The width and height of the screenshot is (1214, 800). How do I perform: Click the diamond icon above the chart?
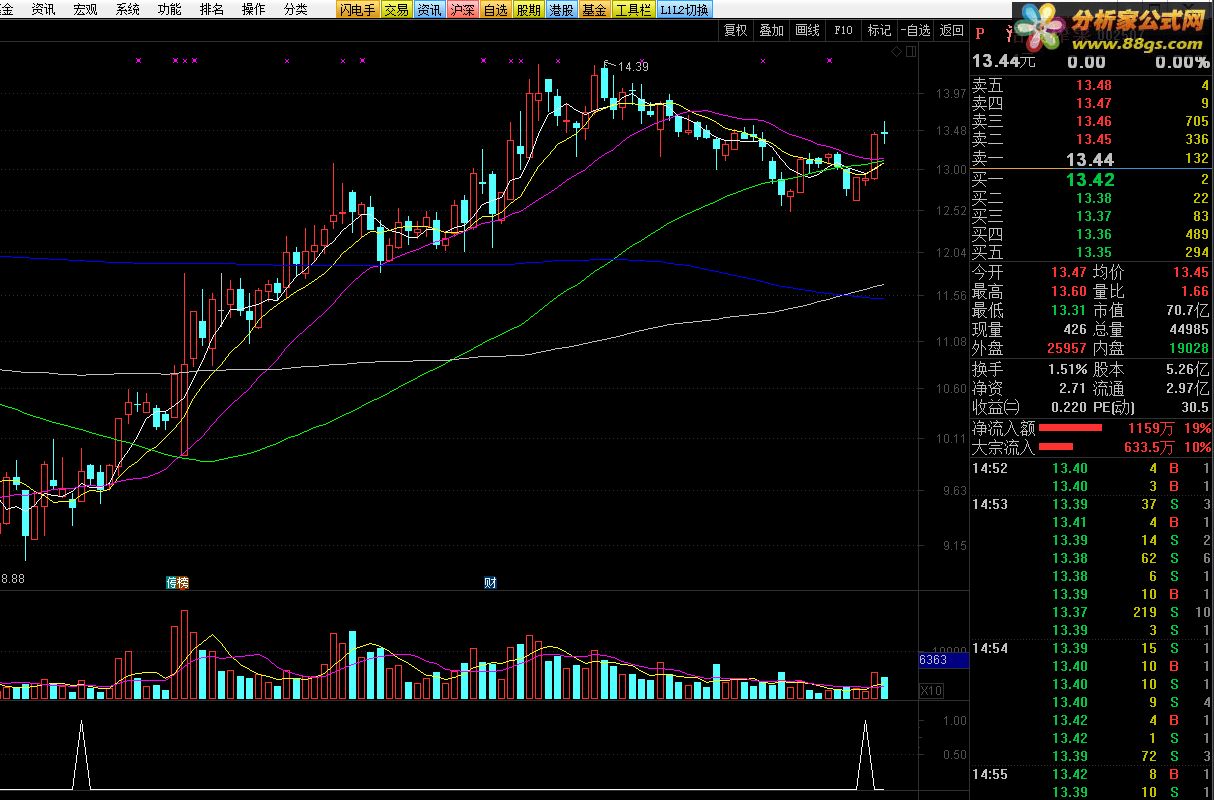point(897,52)
